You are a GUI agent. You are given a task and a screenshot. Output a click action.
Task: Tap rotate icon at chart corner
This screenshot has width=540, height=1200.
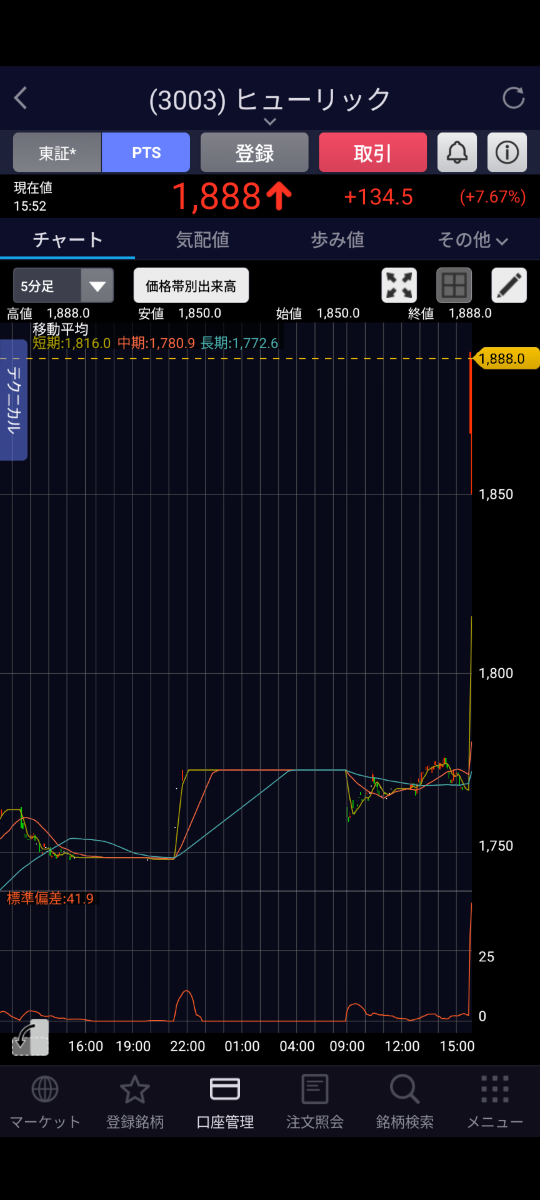pyautogui.click(x=30, y=1038)
